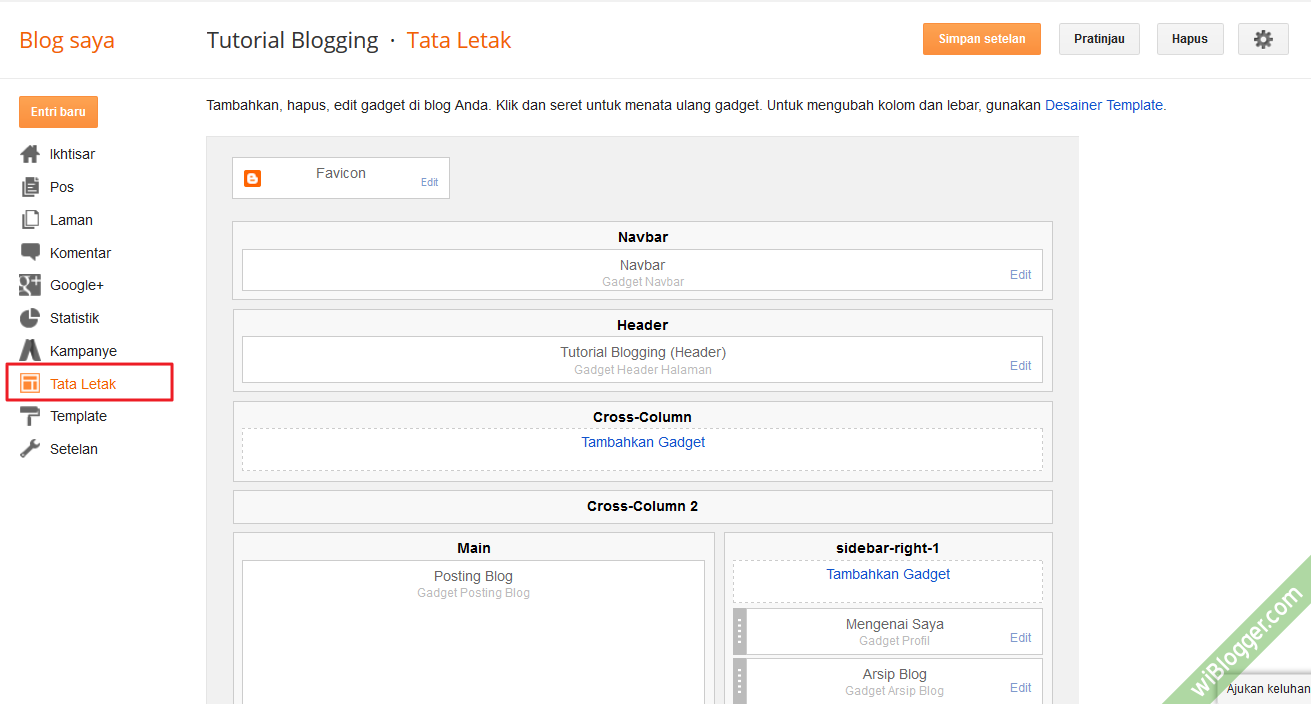Screen dimensions: 1311x704
Task: Click the Pos documents icon
Action: pos(30,187)
